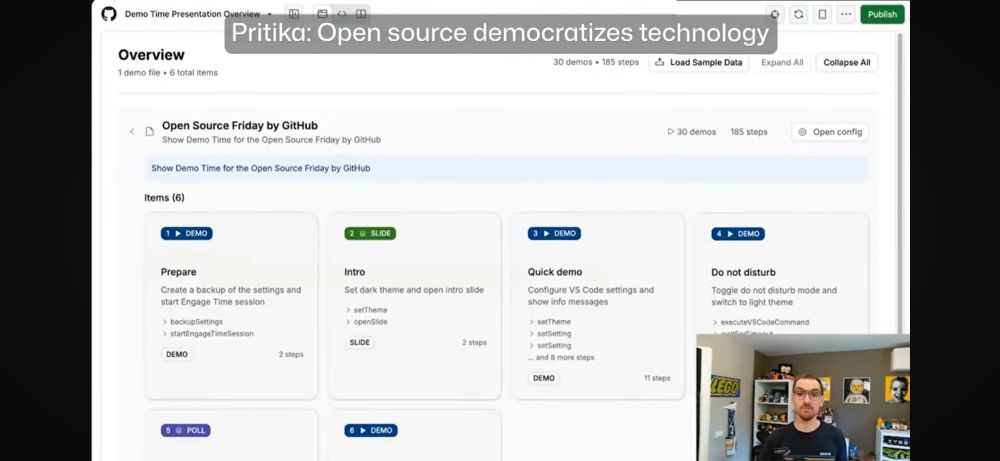
Task: Open the Intro card title
Action: 355,272
